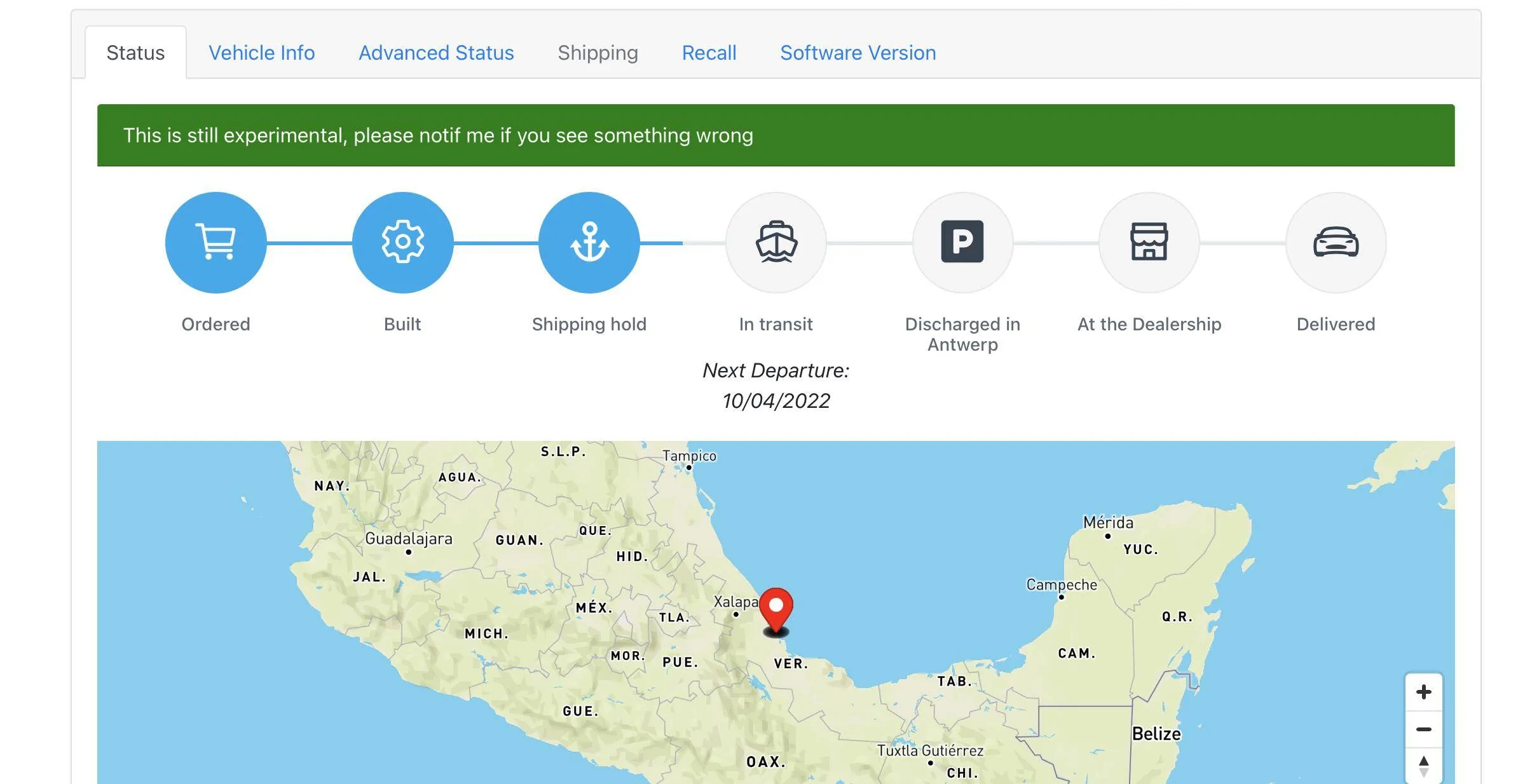
Task: Click Campeche label on the map
Action: [x=1062, y=585]
